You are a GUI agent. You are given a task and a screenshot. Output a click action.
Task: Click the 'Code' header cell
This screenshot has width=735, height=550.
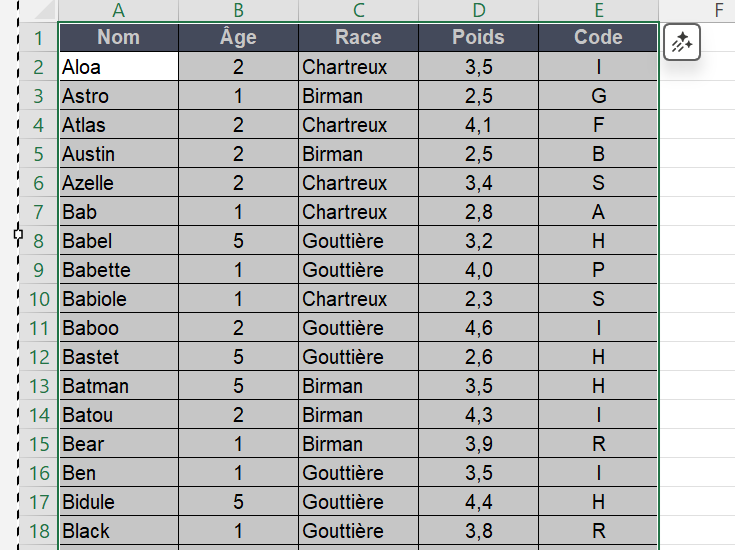tap(598, 38)
